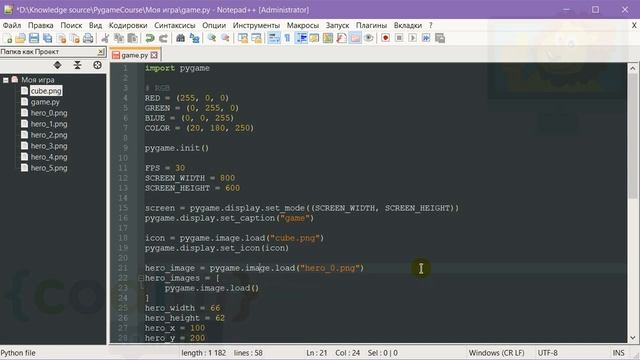The width and height of the screenshot is (640, 360).
Task: Select hero_0.png in the file tree
Action: pyautogui.click(x=49, y=113)
